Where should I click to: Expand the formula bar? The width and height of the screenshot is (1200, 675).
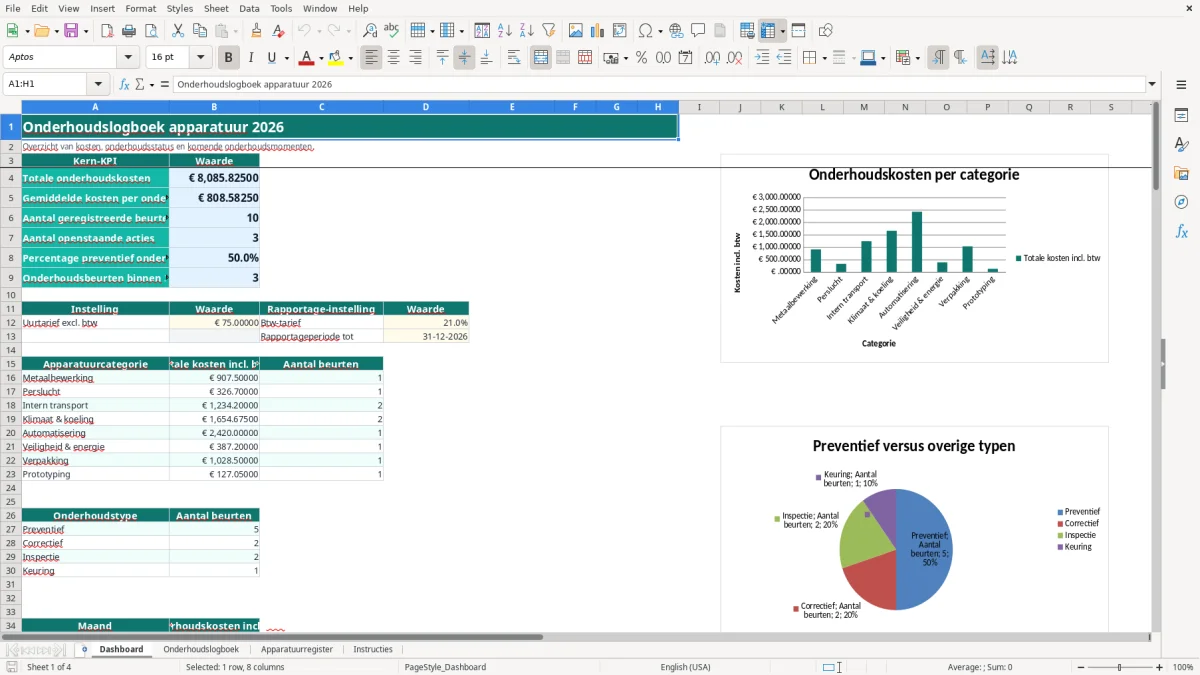[x=1152, y=84]
